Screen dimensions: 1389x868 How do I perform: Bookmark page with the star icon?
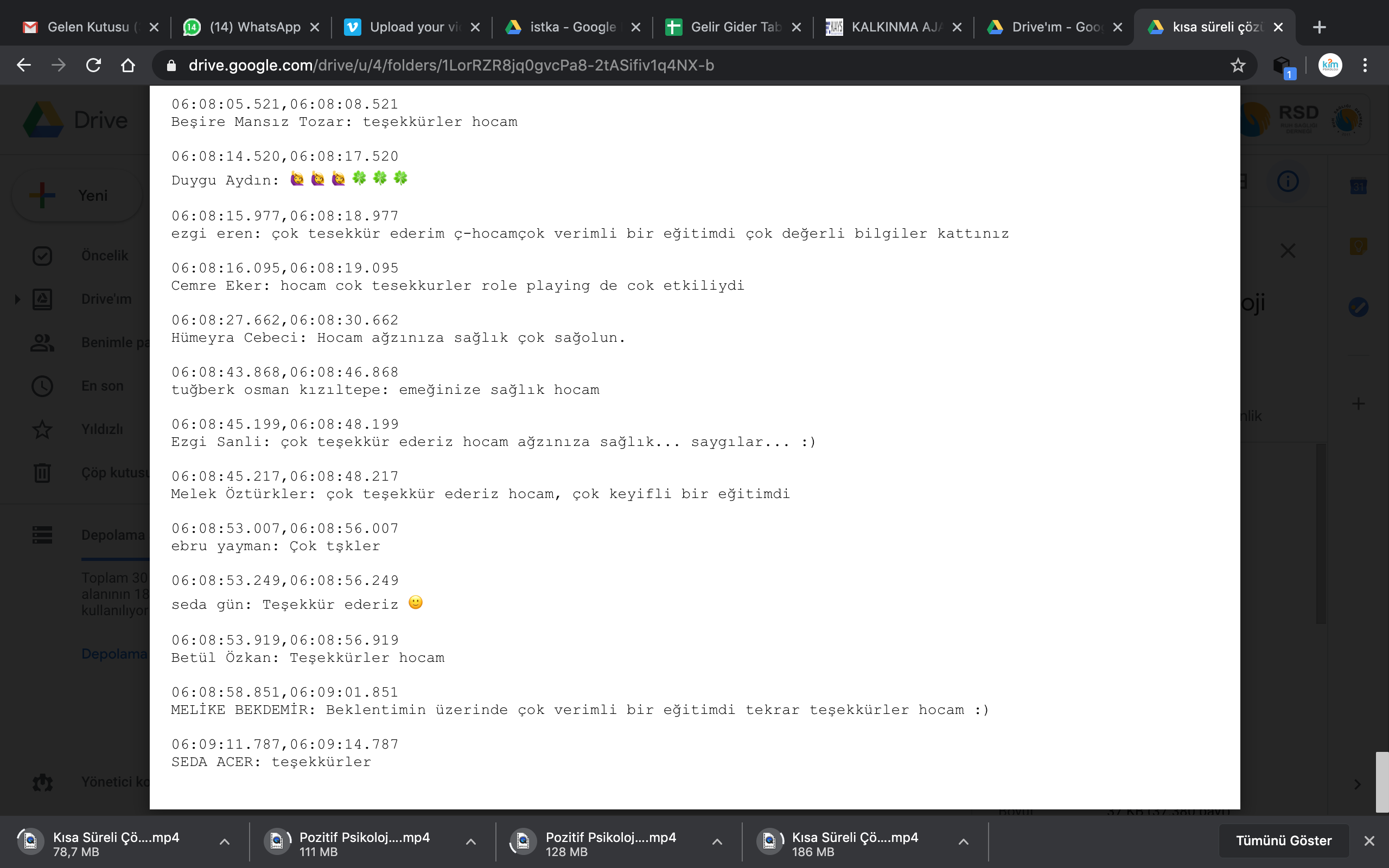pos(1238,66)
